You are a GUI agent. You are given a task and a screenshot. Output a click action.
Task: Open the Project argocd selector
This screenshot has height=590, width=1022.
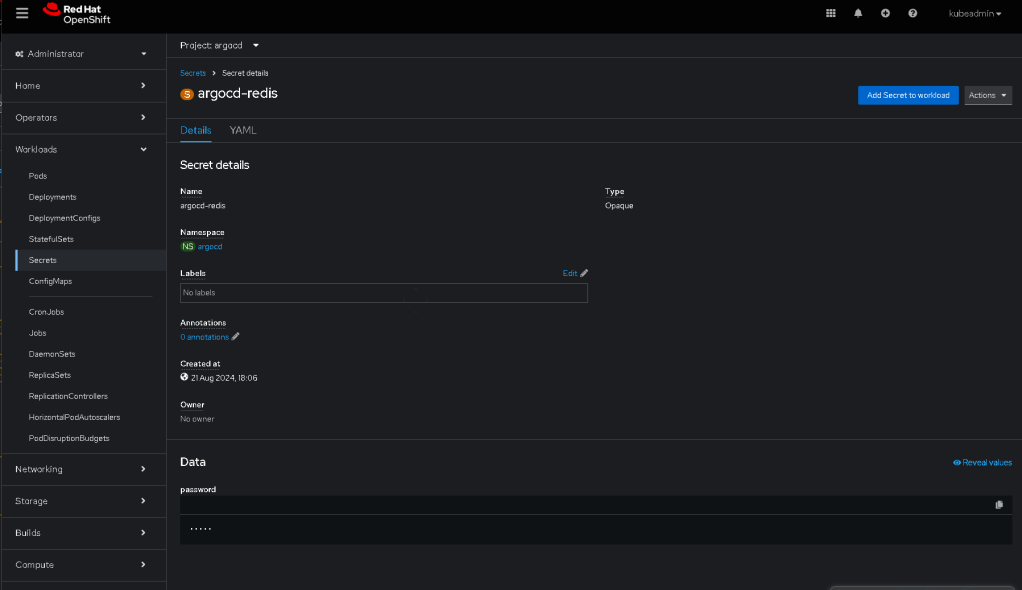click(219, 45)
